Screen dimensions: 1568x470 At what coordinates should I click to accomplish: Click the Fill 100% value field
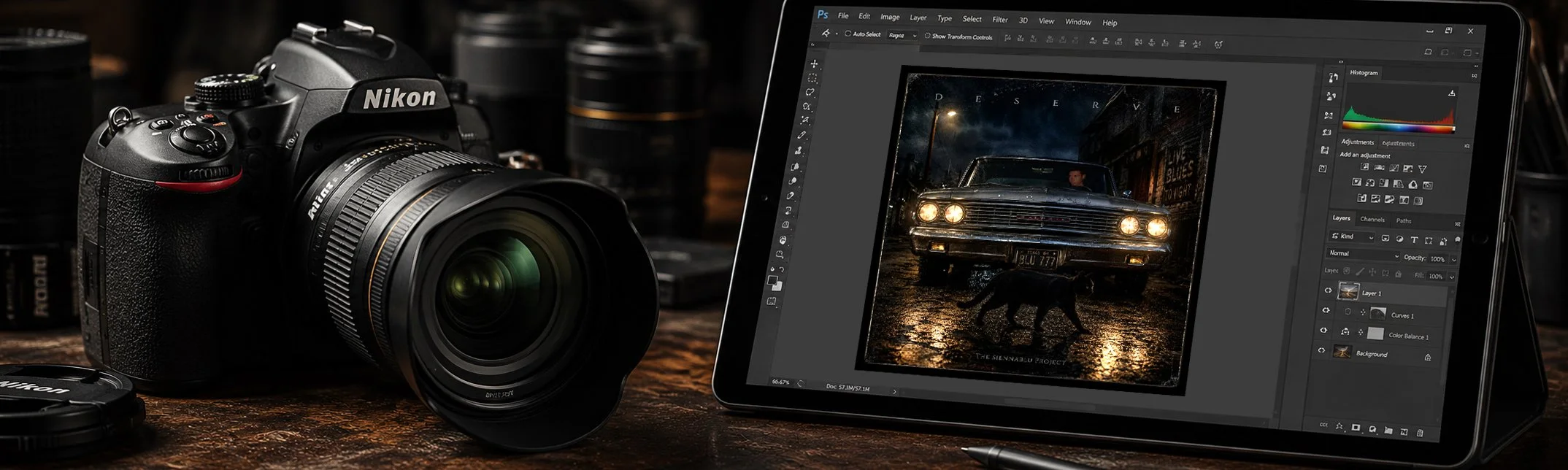point(1436,277)
